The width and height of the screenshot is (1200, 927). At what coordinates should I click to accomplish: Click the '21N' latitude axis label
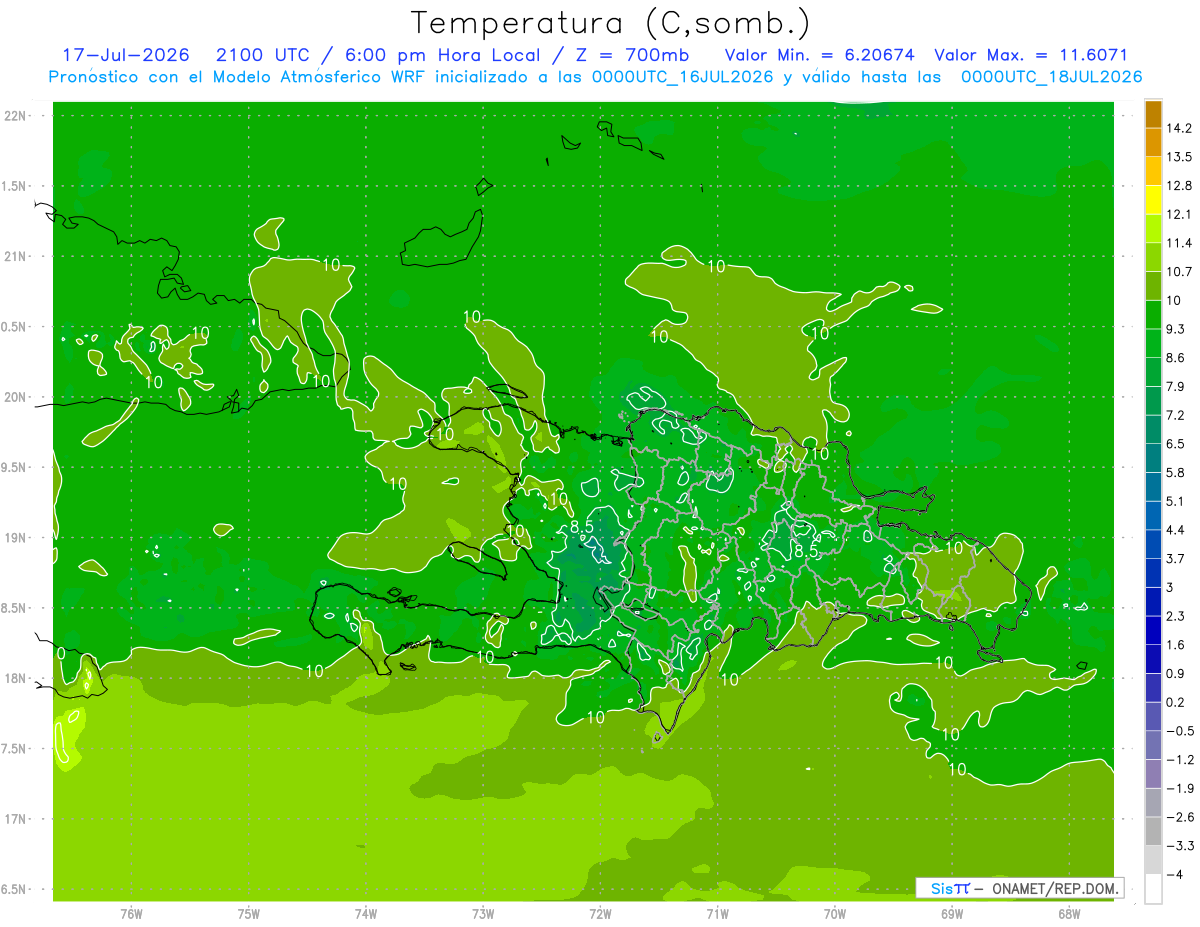(x=16, y=257)
